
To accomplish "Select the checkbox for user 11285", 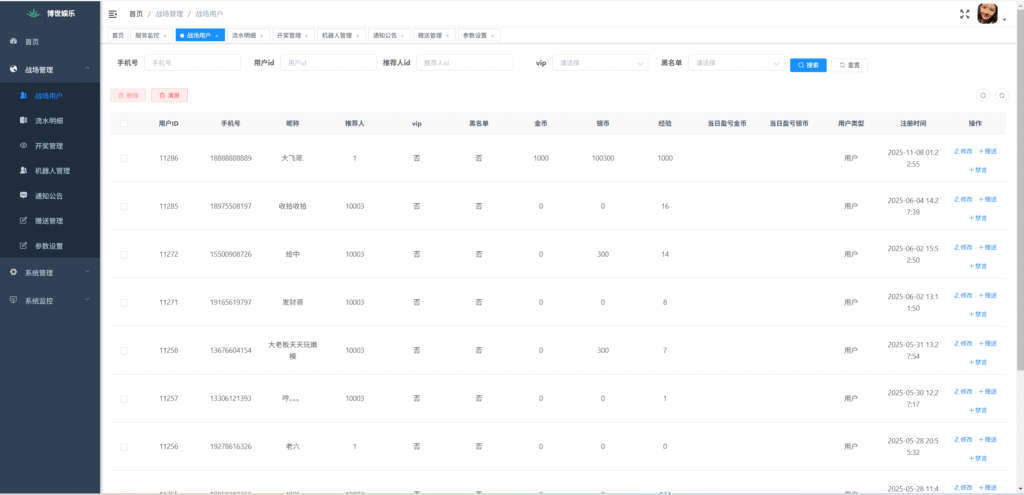I will 124,206.
